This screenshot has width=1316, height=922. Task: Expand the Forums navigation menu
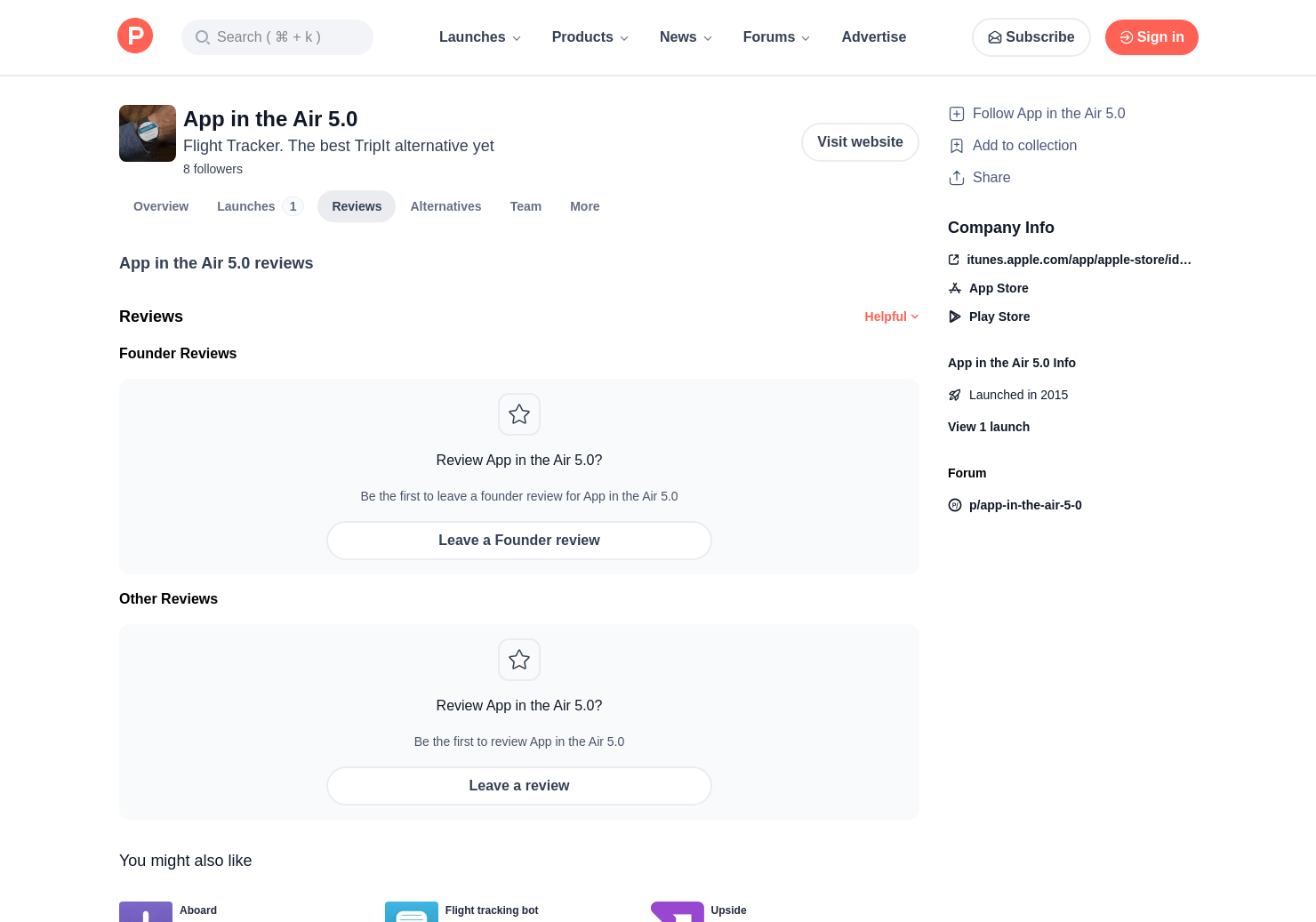[776, 37]
